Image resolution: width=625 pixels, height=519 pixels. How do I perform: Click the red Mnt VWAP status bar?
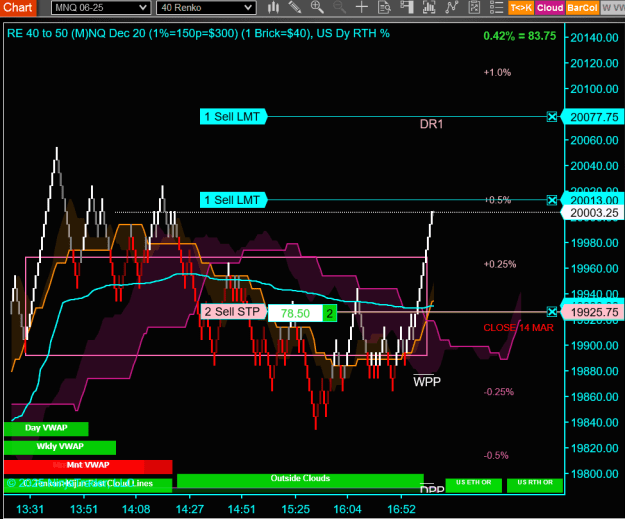pyautogui.click(x=88, y=466)
